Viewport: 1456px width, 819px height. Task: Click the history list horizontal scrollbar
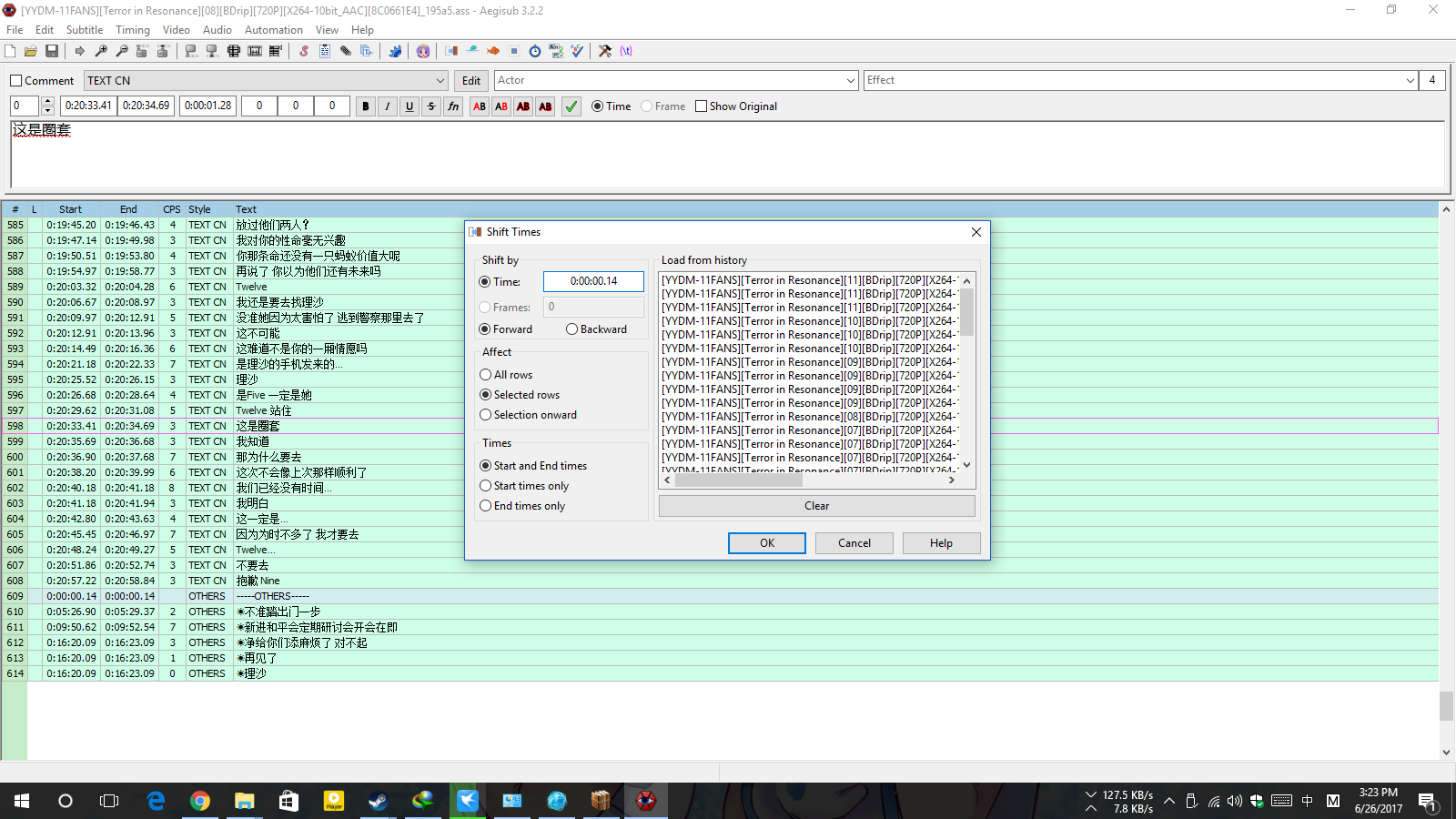pos(809,480)
